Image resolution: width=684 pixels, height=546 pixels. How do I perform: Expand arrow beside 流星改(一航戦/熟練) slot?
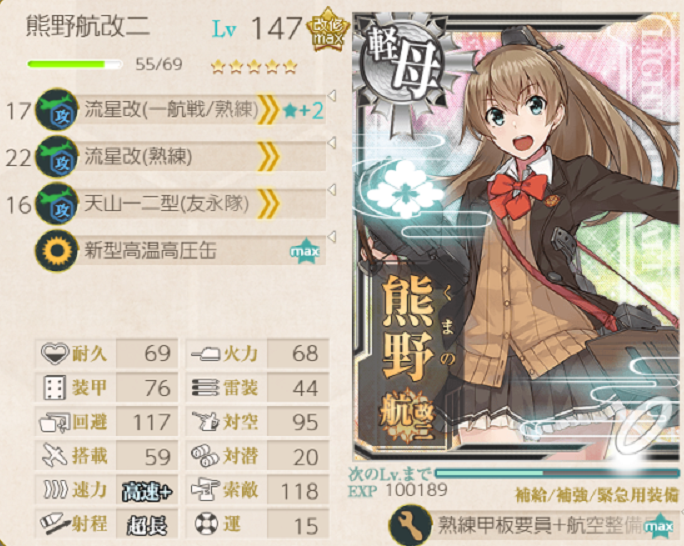click(332, 96)
